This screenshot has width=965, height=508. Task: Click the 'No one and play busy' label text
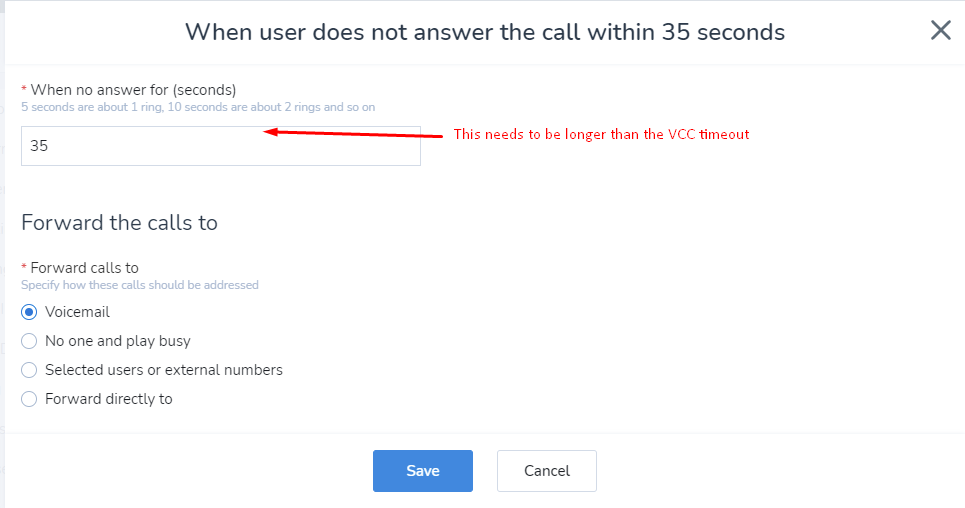(118, 341)
